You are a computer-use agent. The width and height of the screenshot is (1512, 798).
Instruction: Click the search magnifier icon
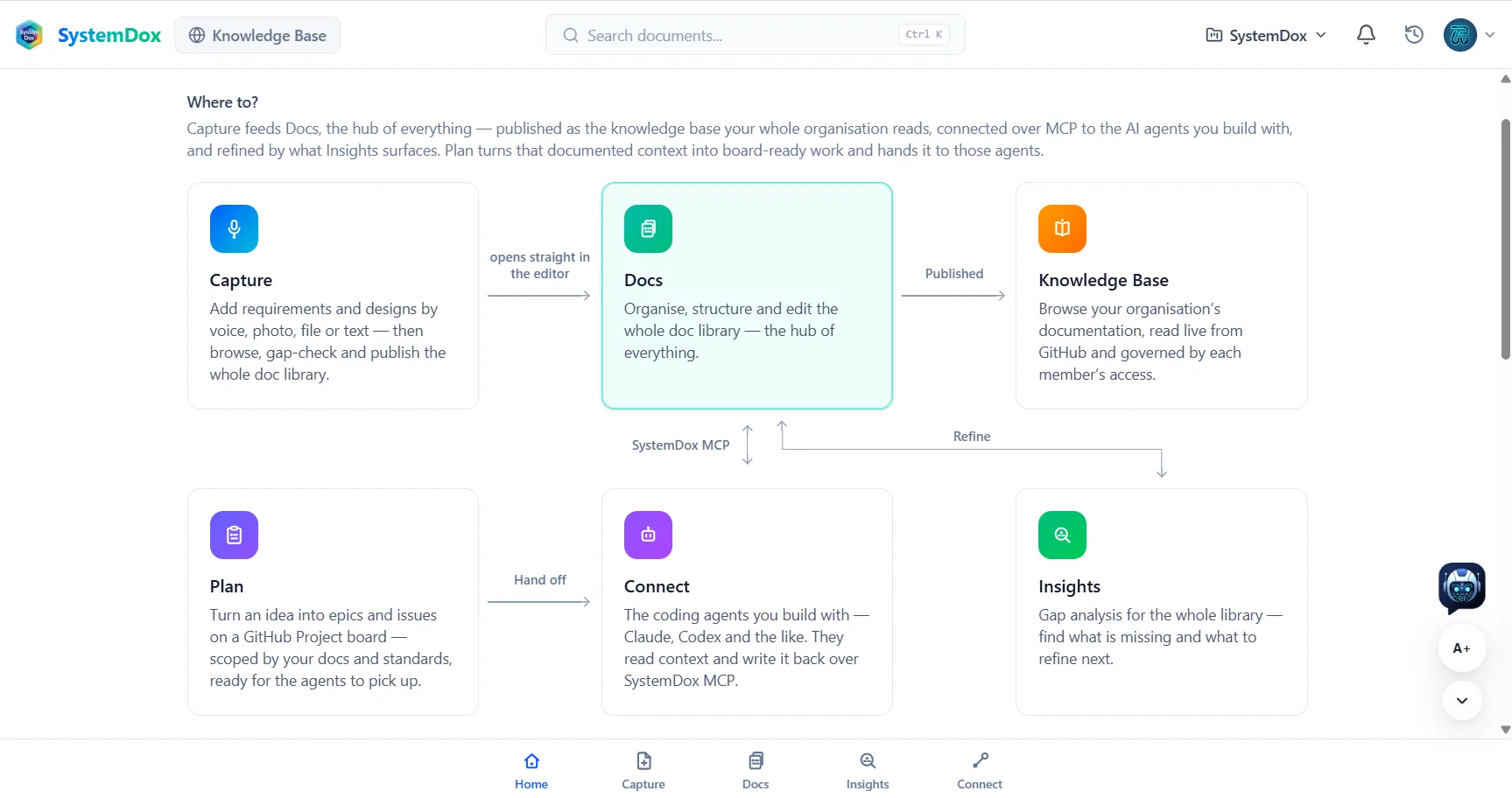[571, 35]
